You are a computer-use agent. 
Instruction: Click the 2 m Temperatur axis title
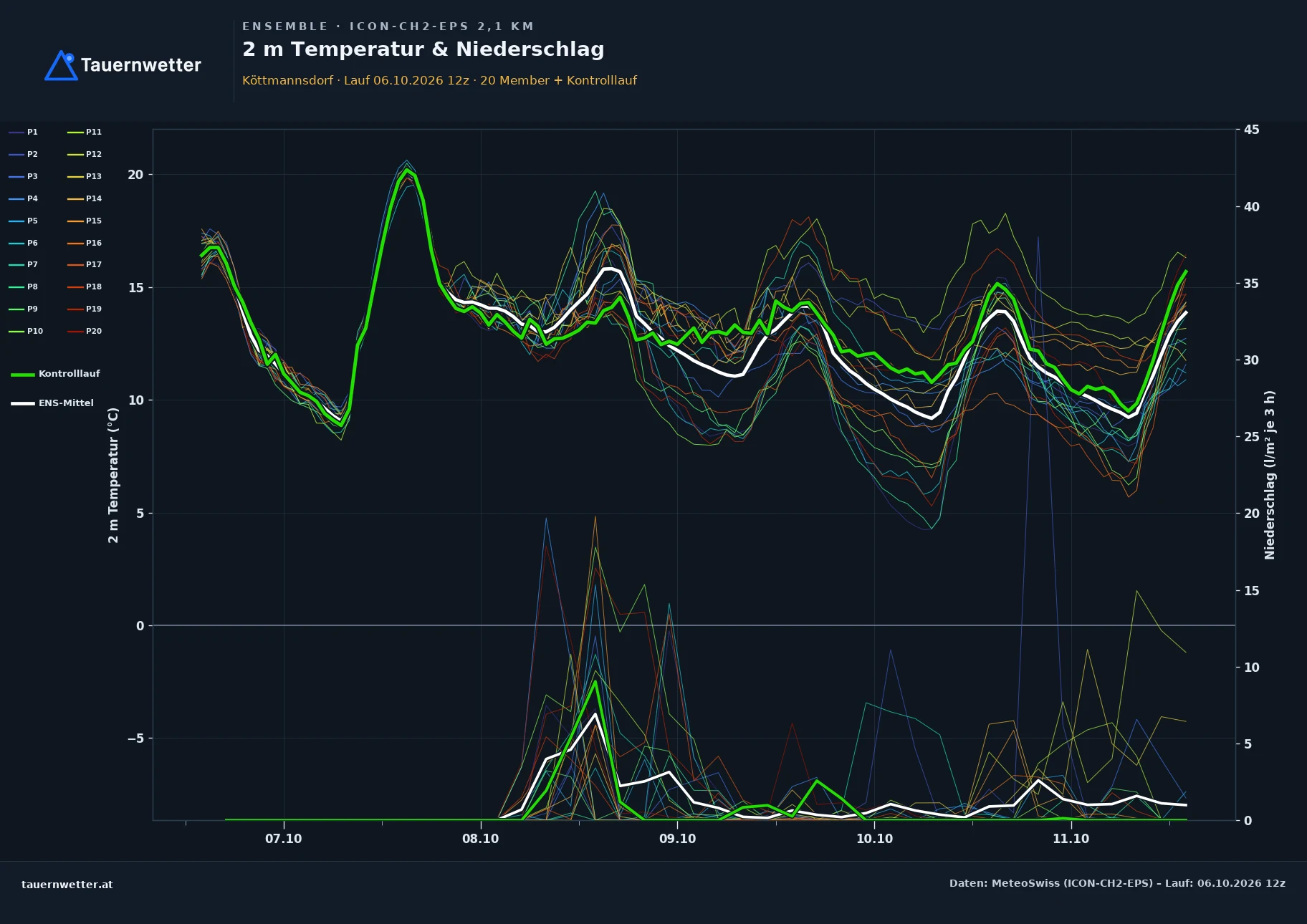coord(113,475)
